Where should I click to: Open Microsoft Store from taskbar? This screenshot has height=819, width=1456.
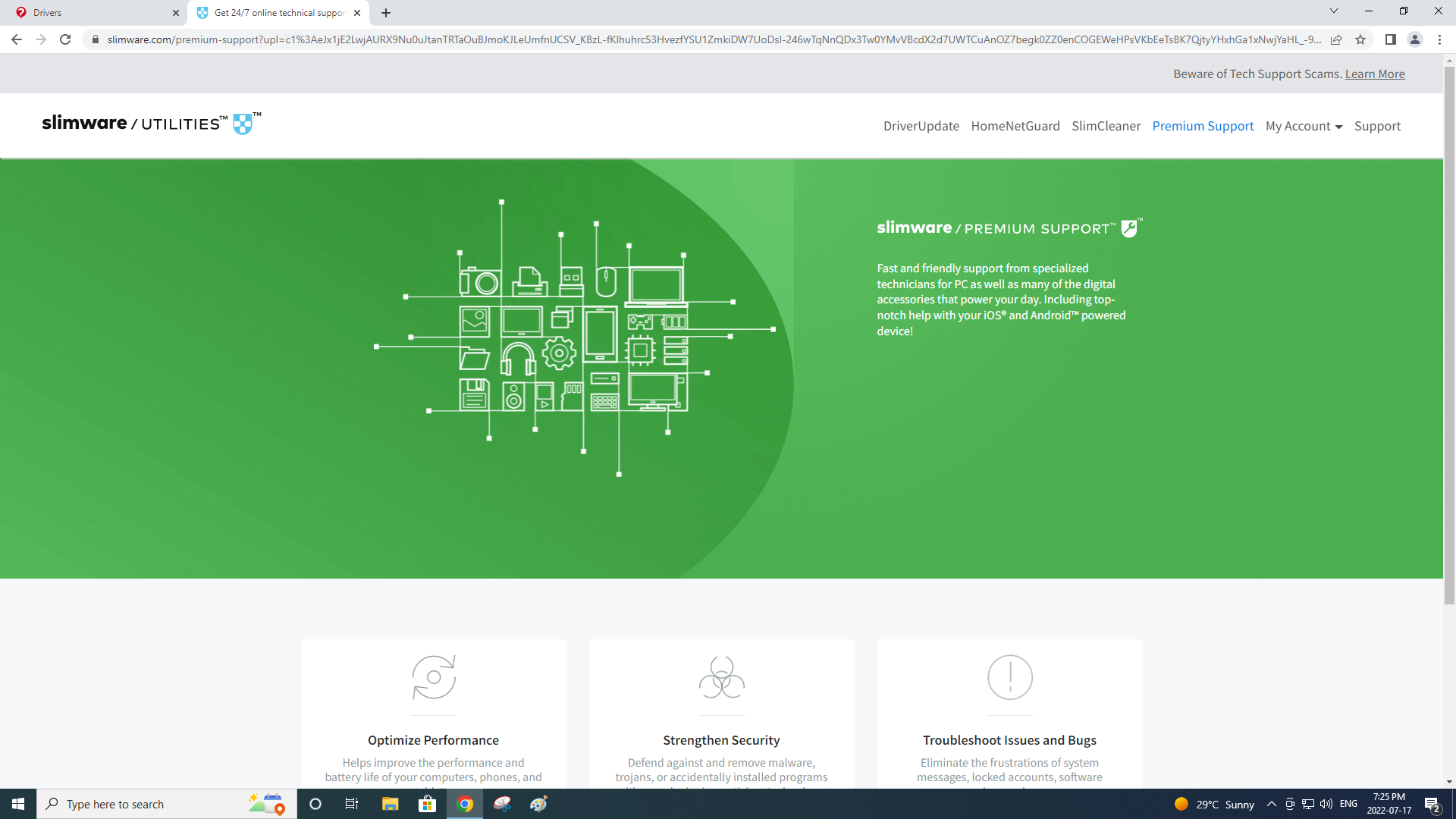428,804
